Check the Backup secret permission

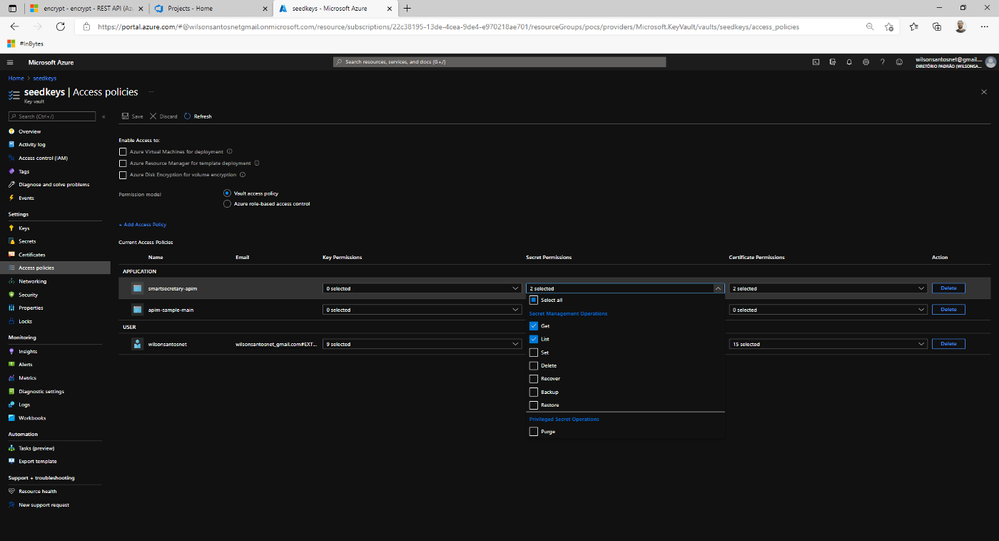click(533, 392)
